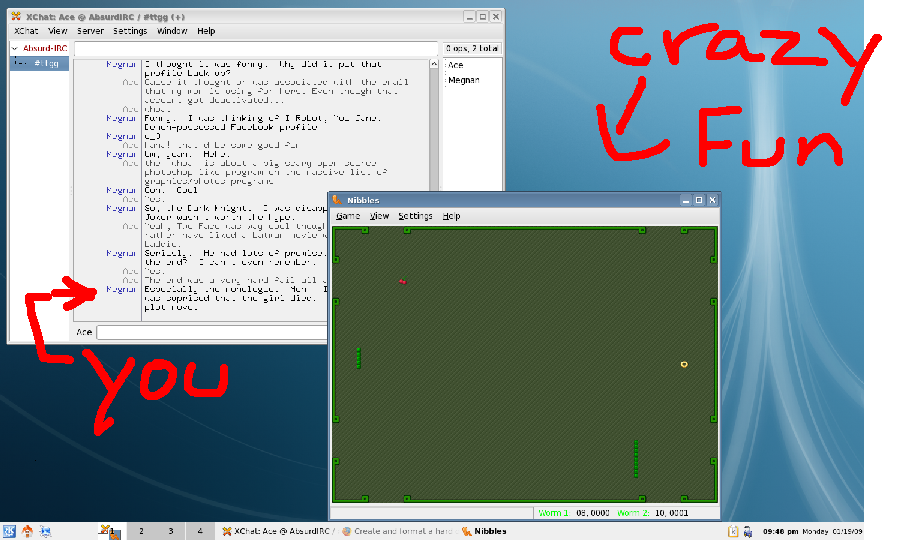The width and height of the screenshot is (898, 560).
Task: Switch to virtual desktop 4
Action: 199,531
